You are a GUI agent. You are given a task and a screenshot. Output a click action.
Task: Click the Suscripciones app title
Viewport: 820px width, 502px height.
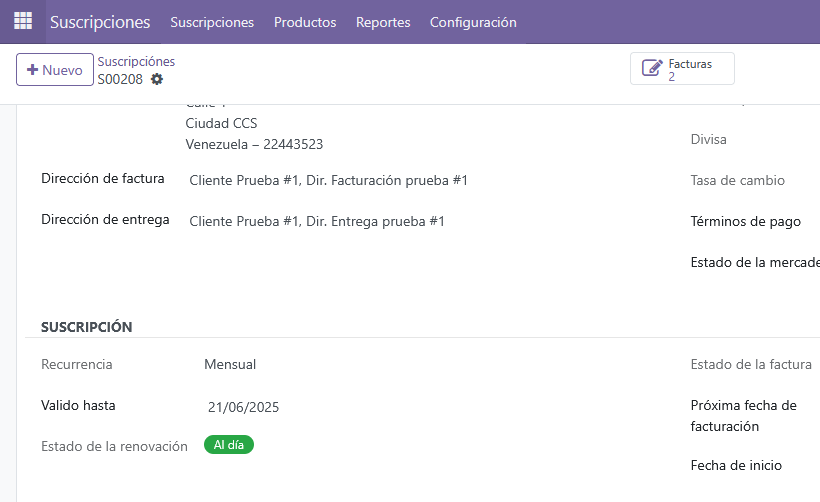[100, 22]
